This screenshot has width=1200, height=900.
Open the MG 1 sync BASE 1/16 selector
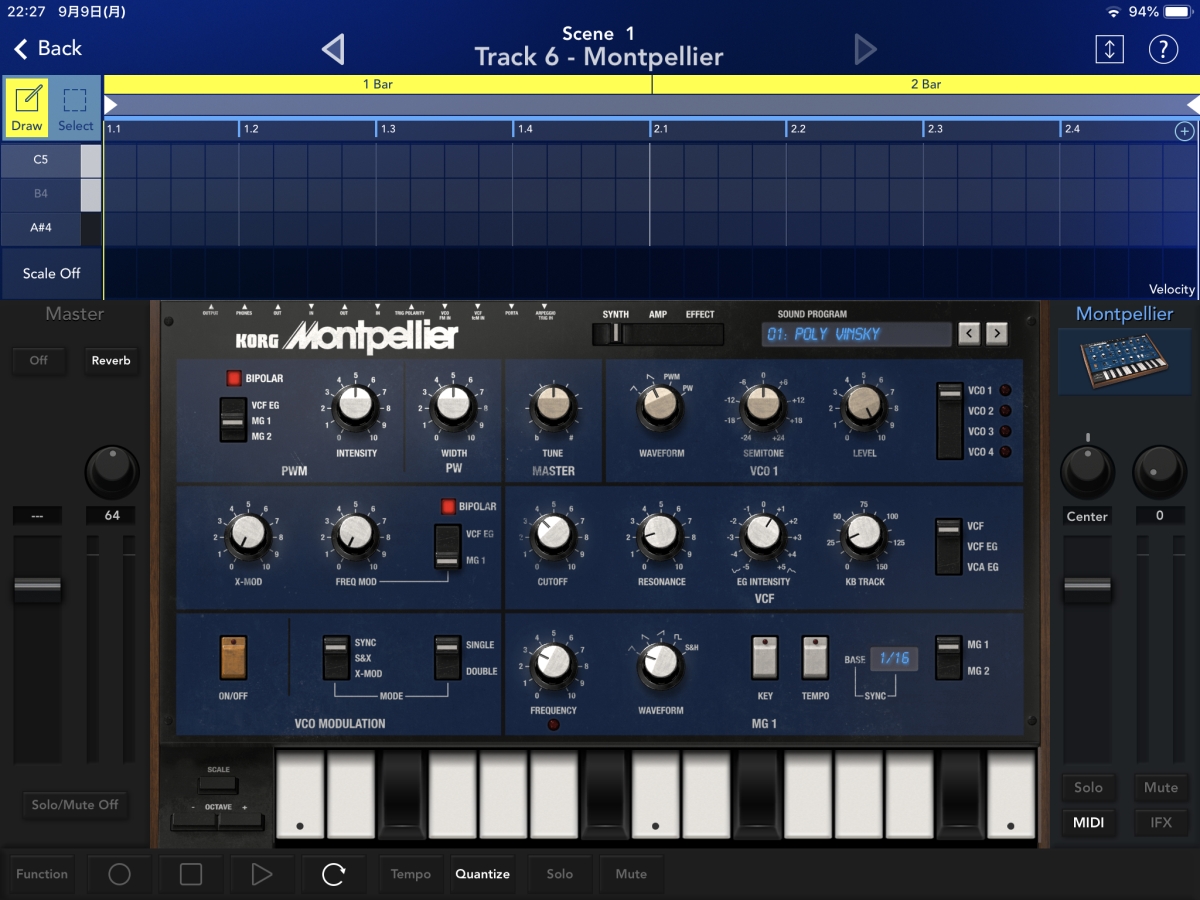893,658
